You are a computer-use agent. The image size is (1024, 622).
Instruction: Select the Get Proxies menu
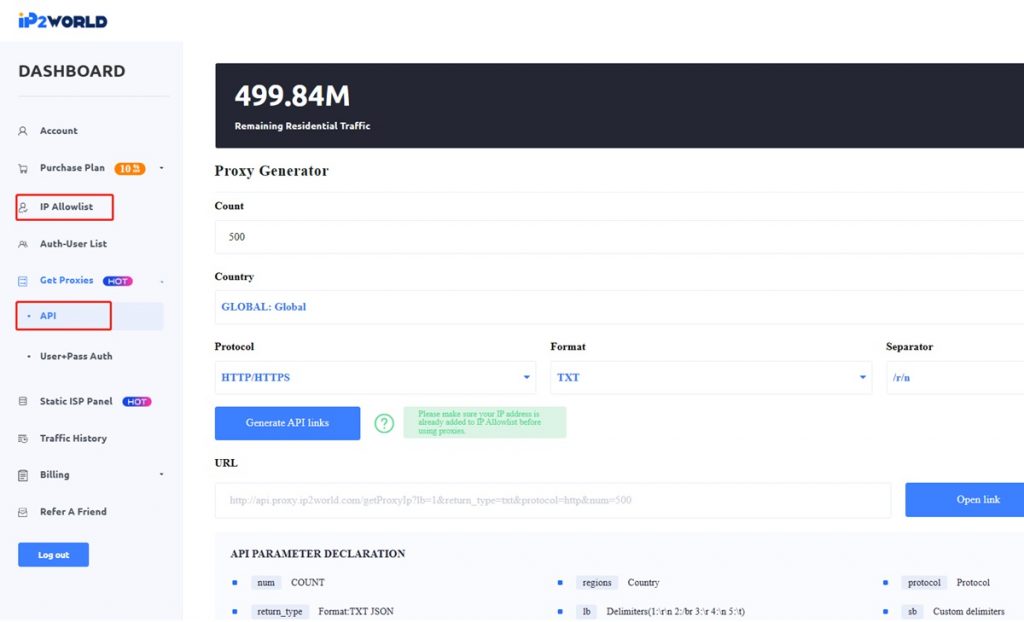click(x=67, y=280)
